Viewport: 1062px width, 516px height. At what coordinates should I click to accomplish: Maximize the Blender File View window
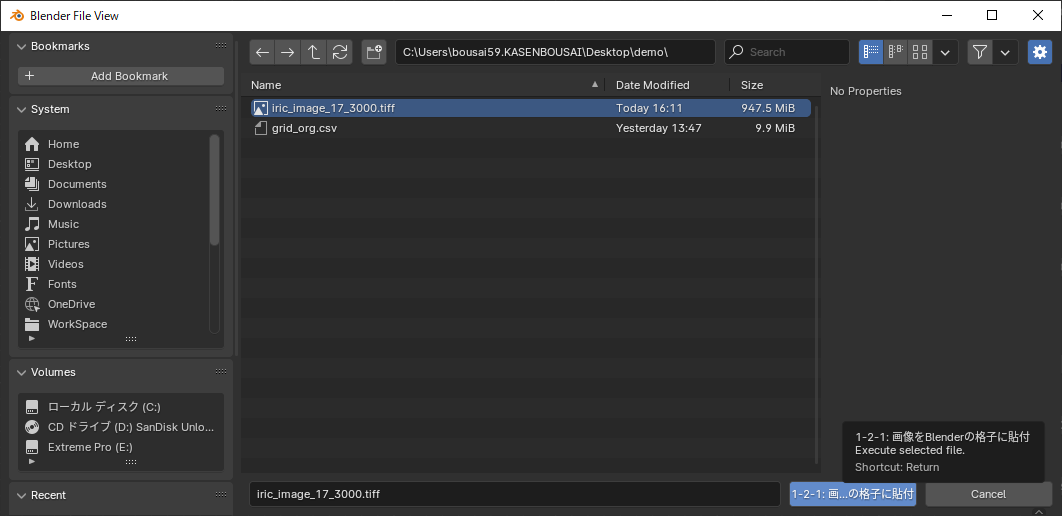coord(992,15)
